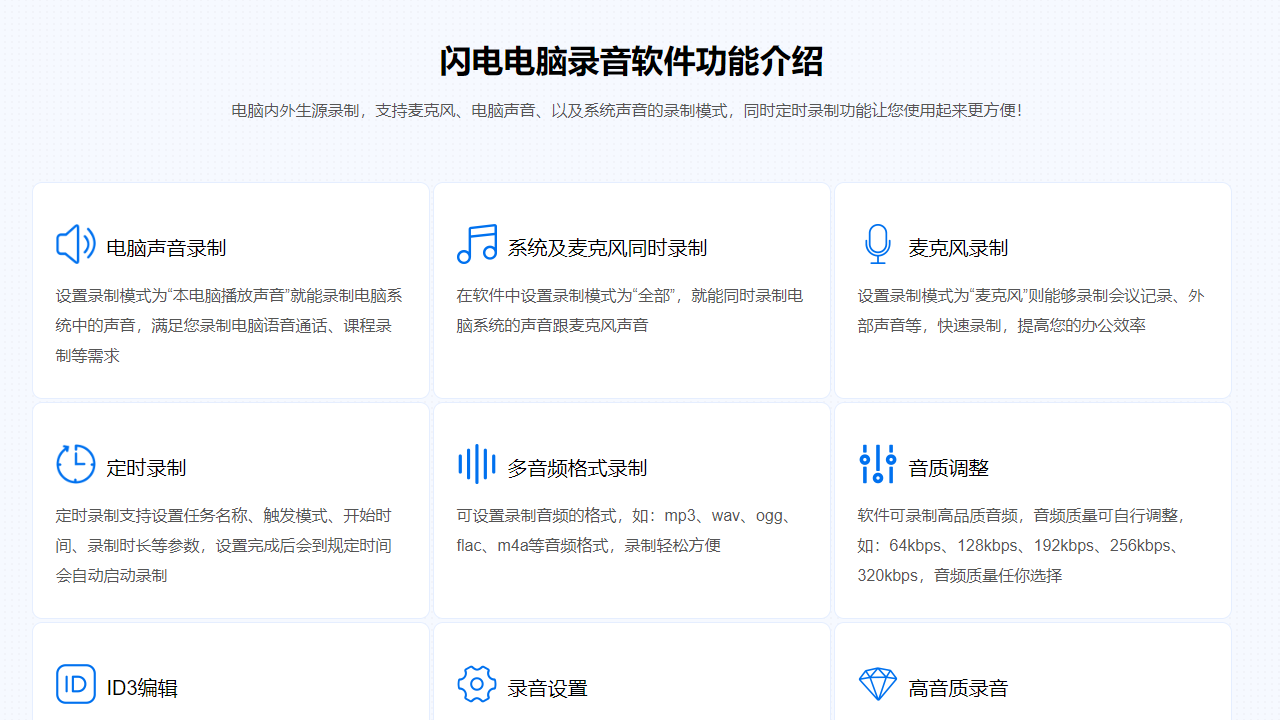Click the equalizer sliders icon for 音质调整
The image size is (1280, 720).
[x=877, y=463]
